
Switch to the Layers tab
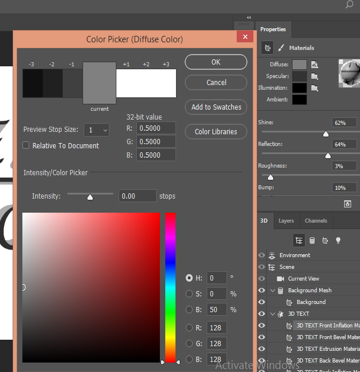(286, 221)
